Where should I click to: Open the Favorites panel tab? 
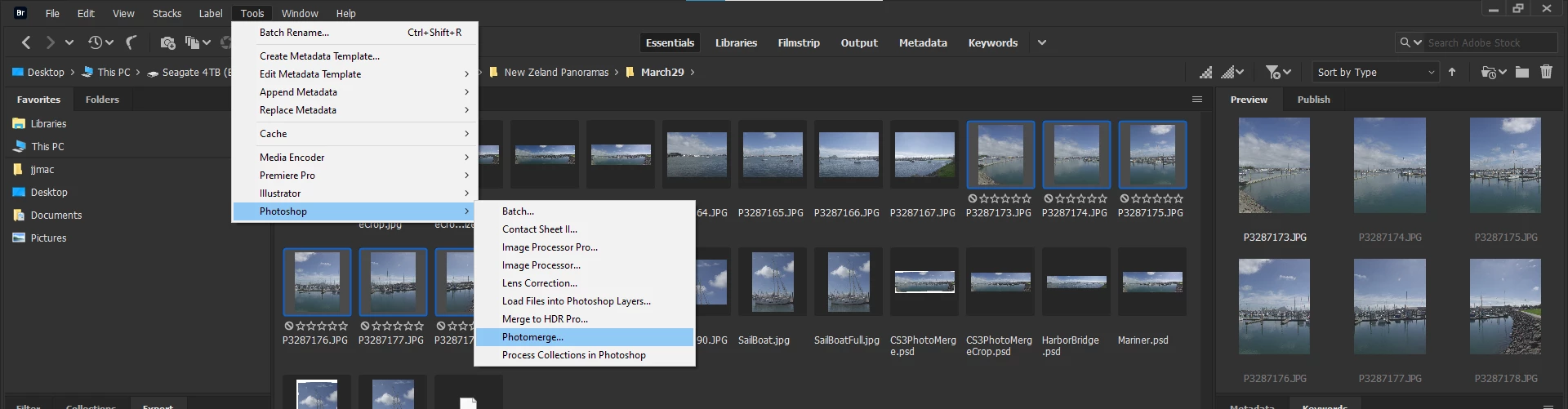pos(38,100)
